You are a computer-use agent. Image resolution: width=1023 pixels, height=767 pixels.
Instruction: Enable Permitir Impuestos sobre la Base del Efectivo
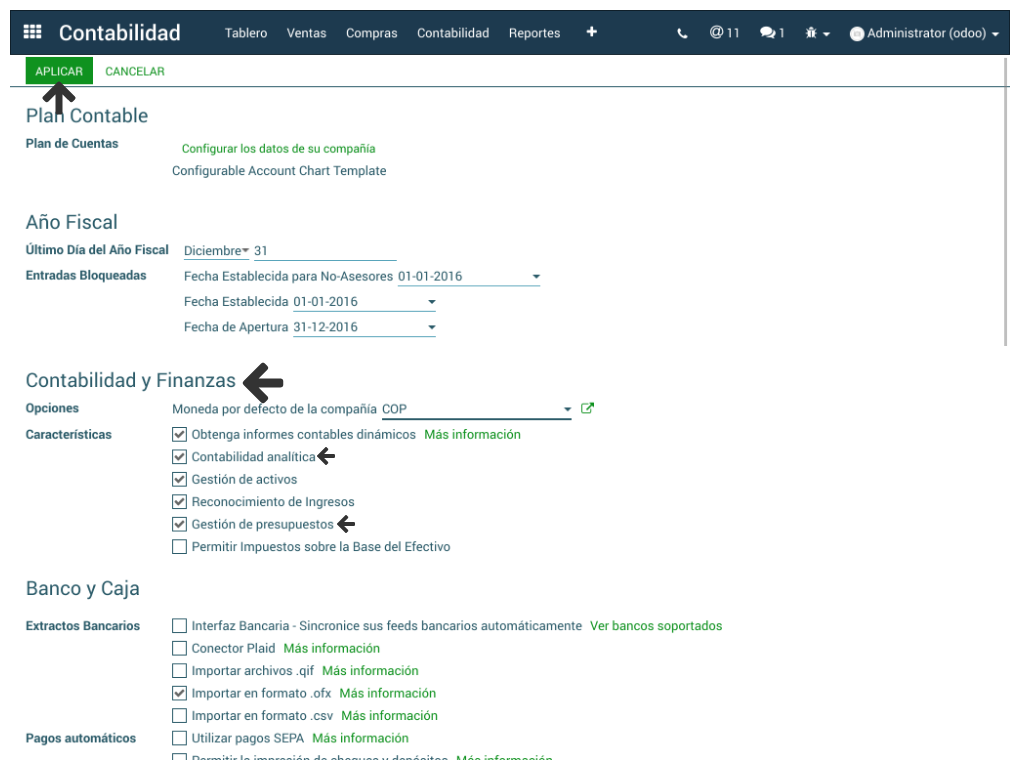[180, 547]
